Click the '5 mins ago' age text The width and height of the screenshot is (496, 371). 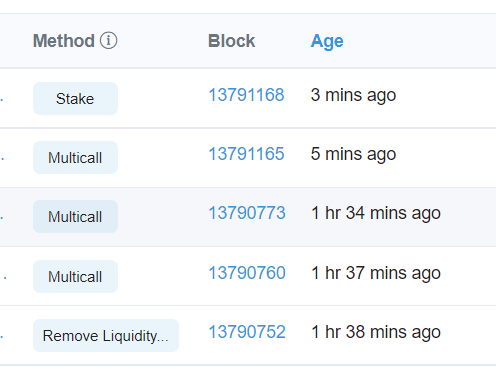(x=353, y=155)
